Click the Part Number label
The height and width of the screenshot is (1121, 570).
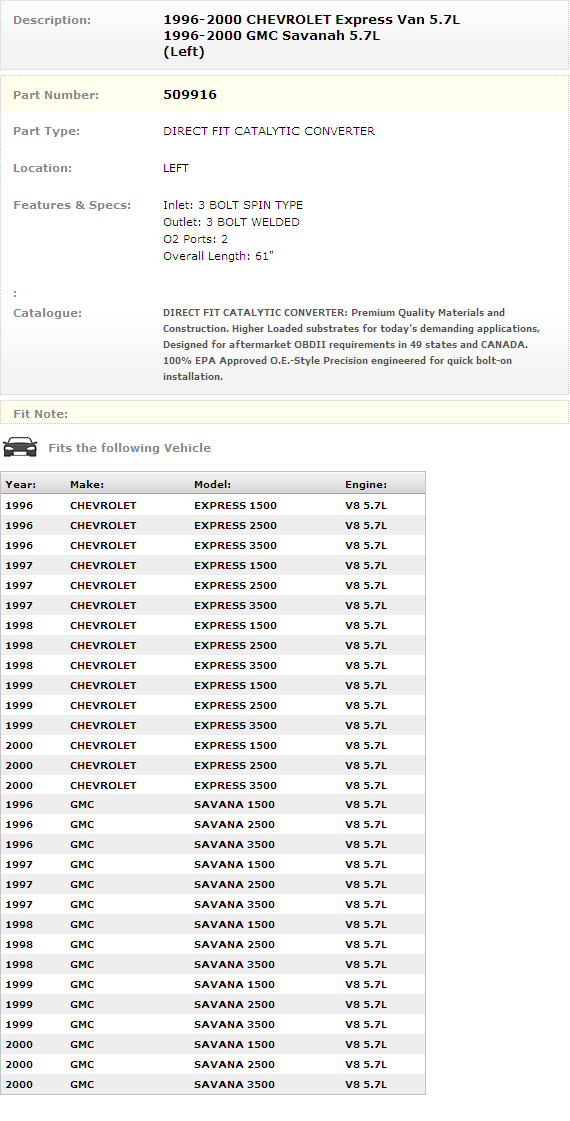[56, 95]
